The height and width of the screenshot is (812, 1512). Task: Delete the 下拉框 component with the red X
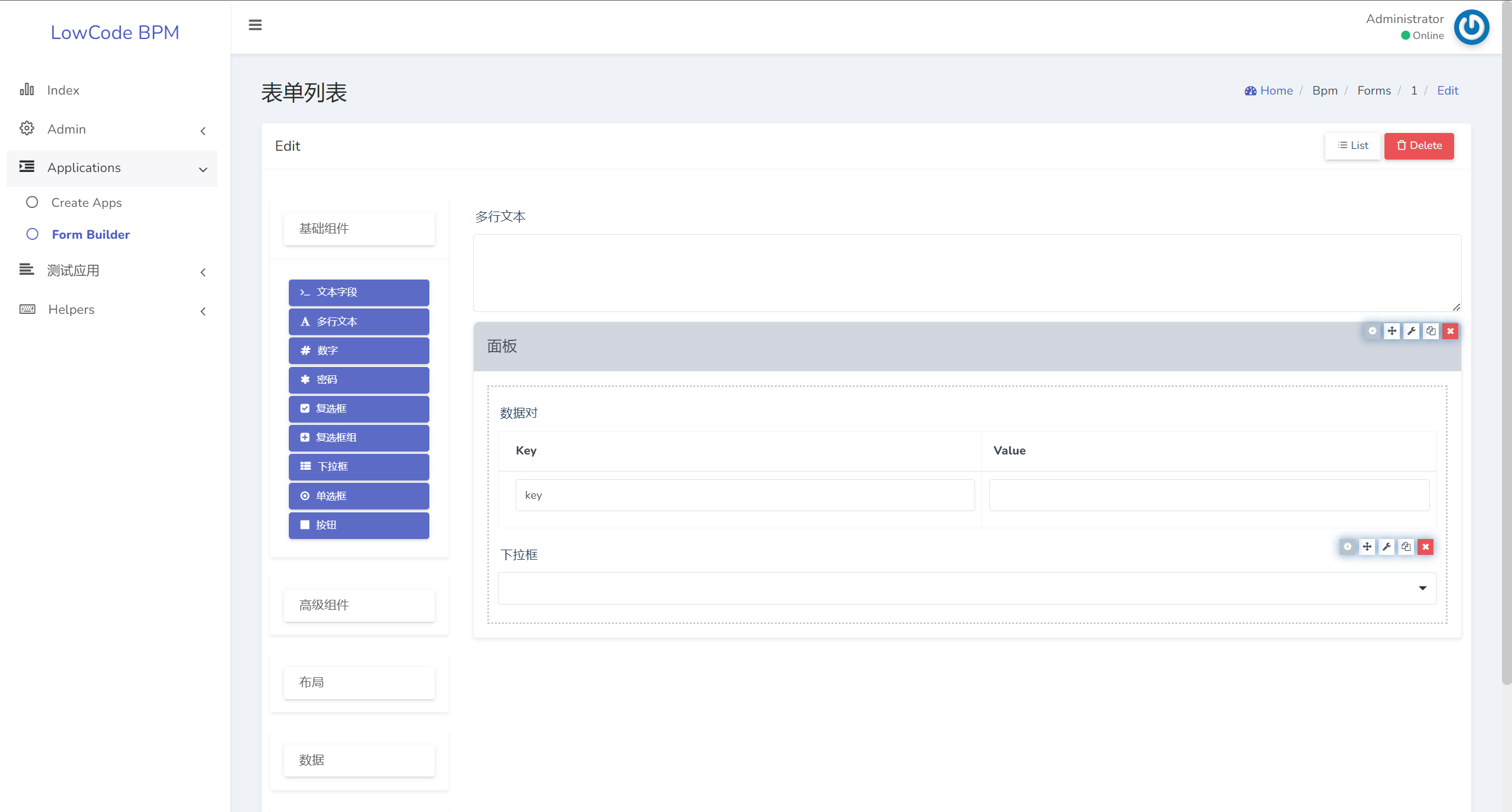(x=1426, y=547)
